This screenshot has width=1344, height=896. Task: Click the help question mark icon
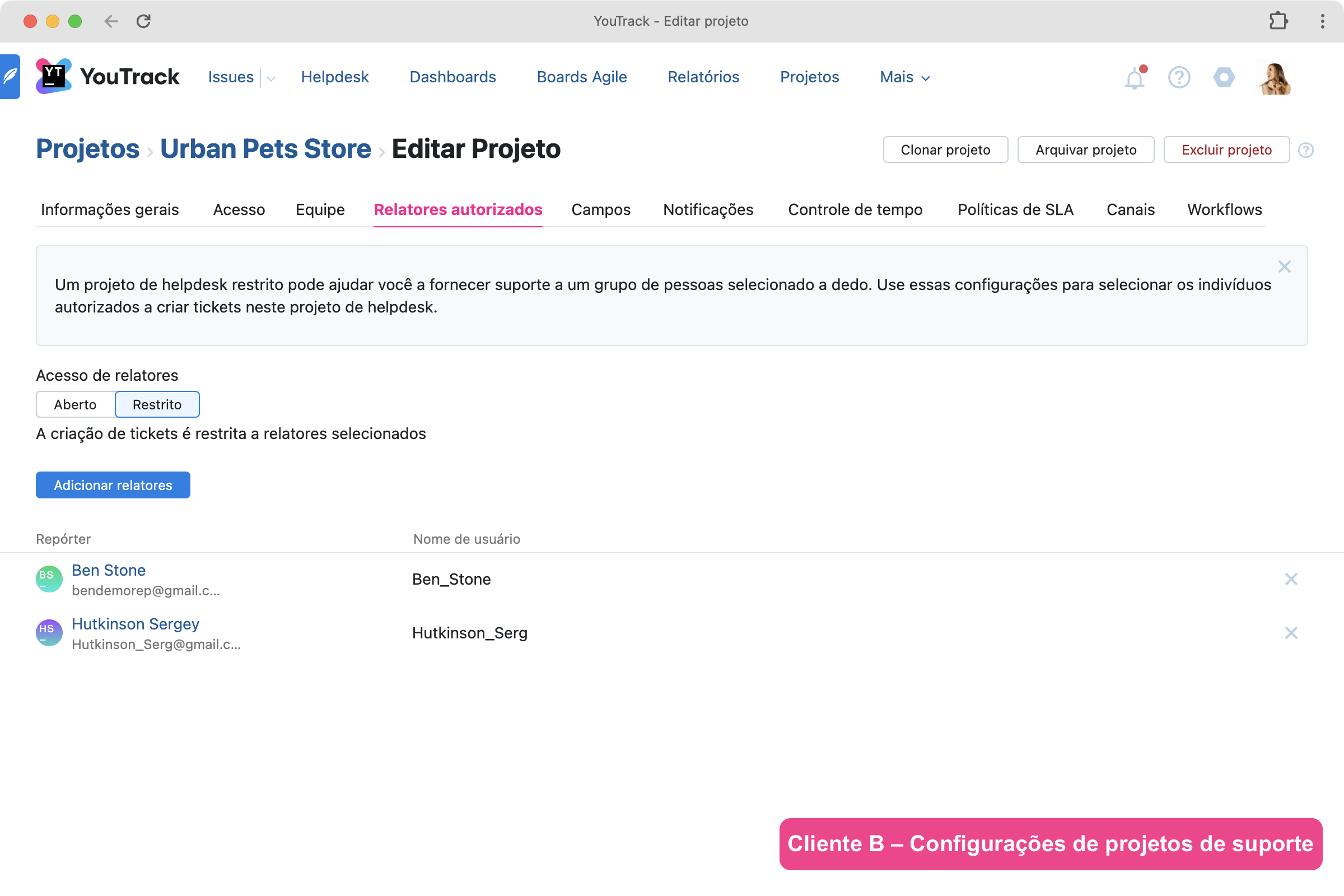pos(1179,77)
